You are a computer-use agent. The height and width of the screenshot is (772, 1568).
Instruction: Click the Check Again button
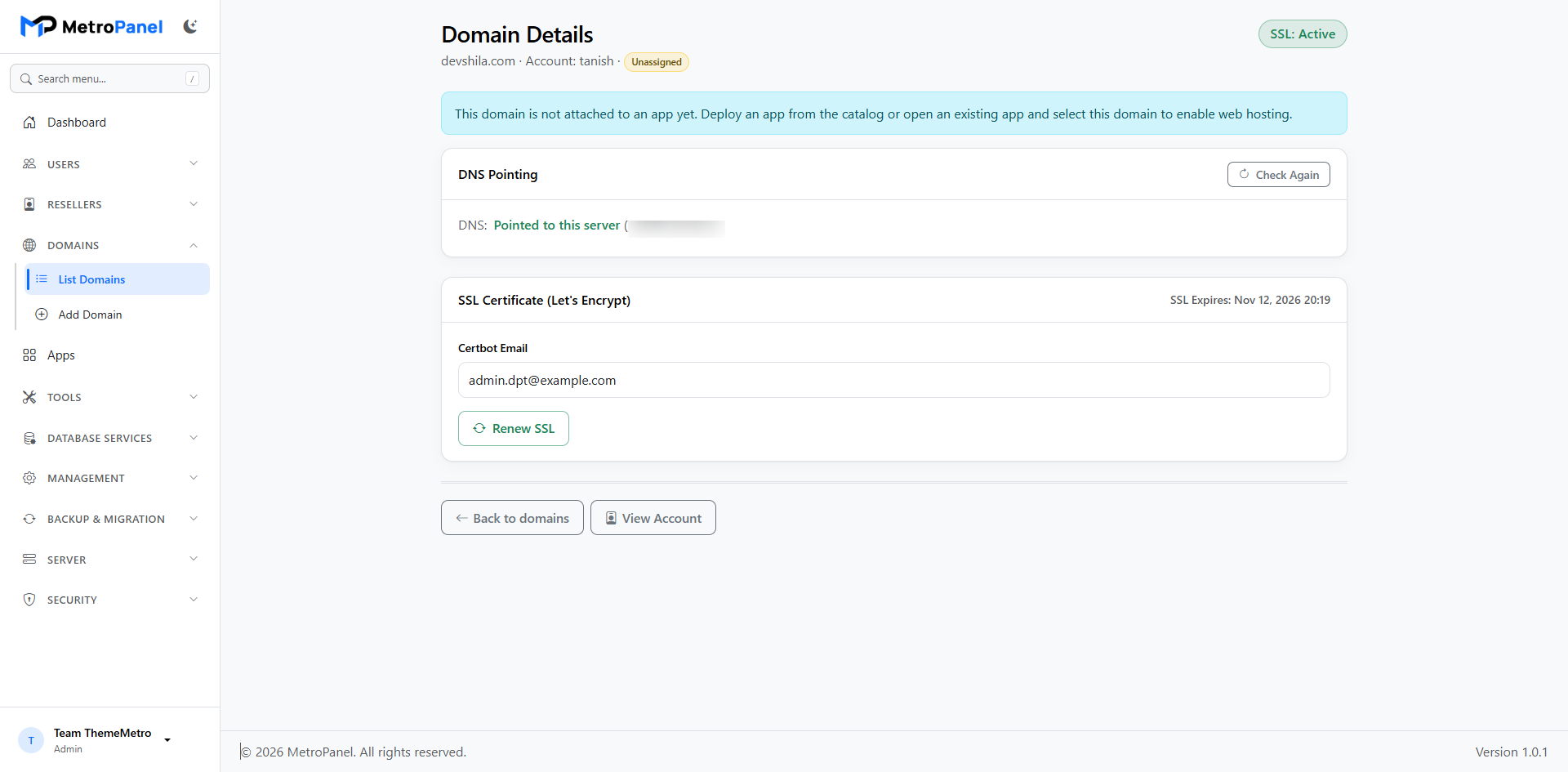click(x=1279, y=175)
